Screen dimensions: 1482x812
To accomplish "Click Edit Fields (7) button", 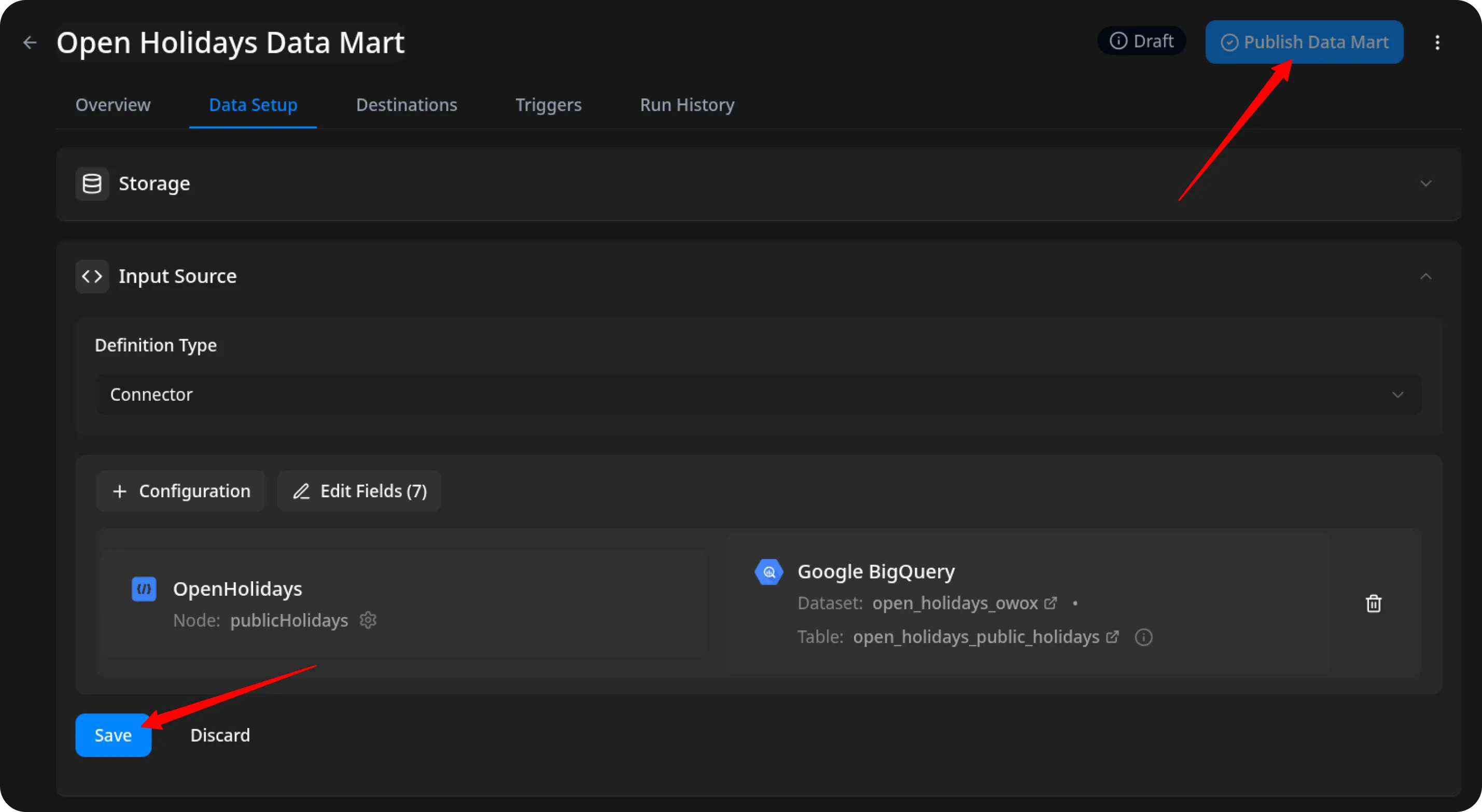I will [x=359, y=491].
